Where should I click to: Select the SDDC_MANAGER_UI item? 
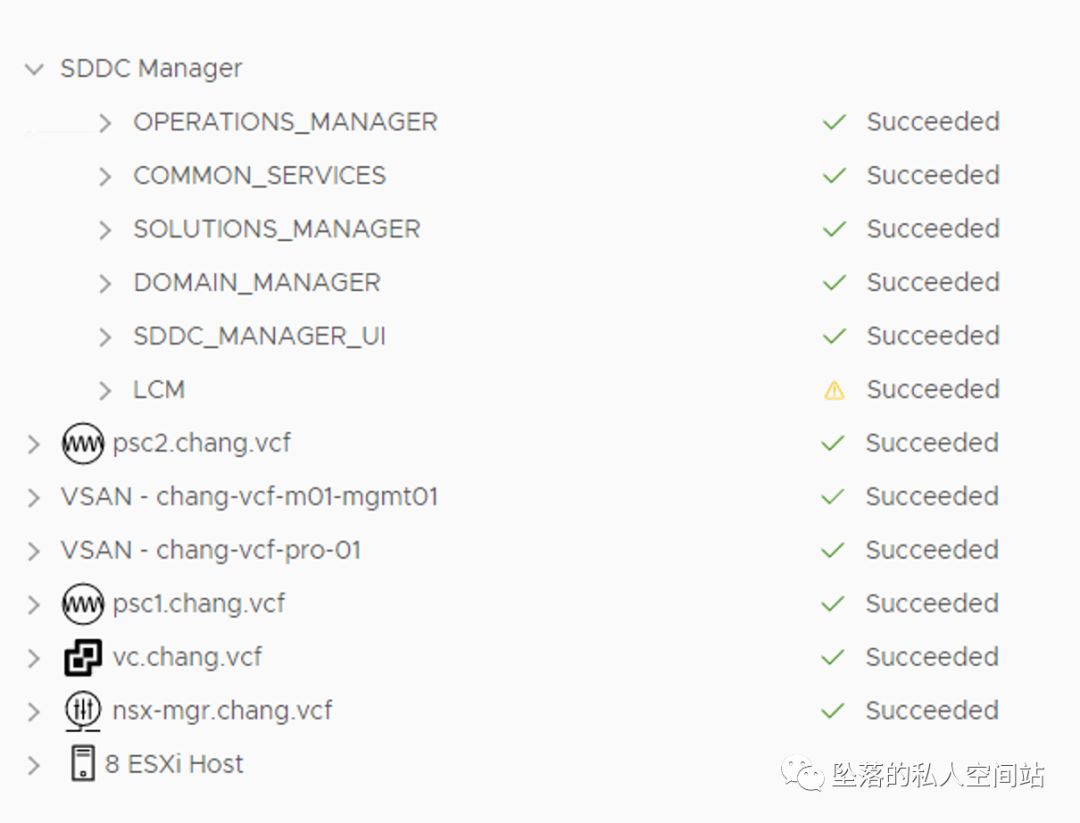[259, 336]
